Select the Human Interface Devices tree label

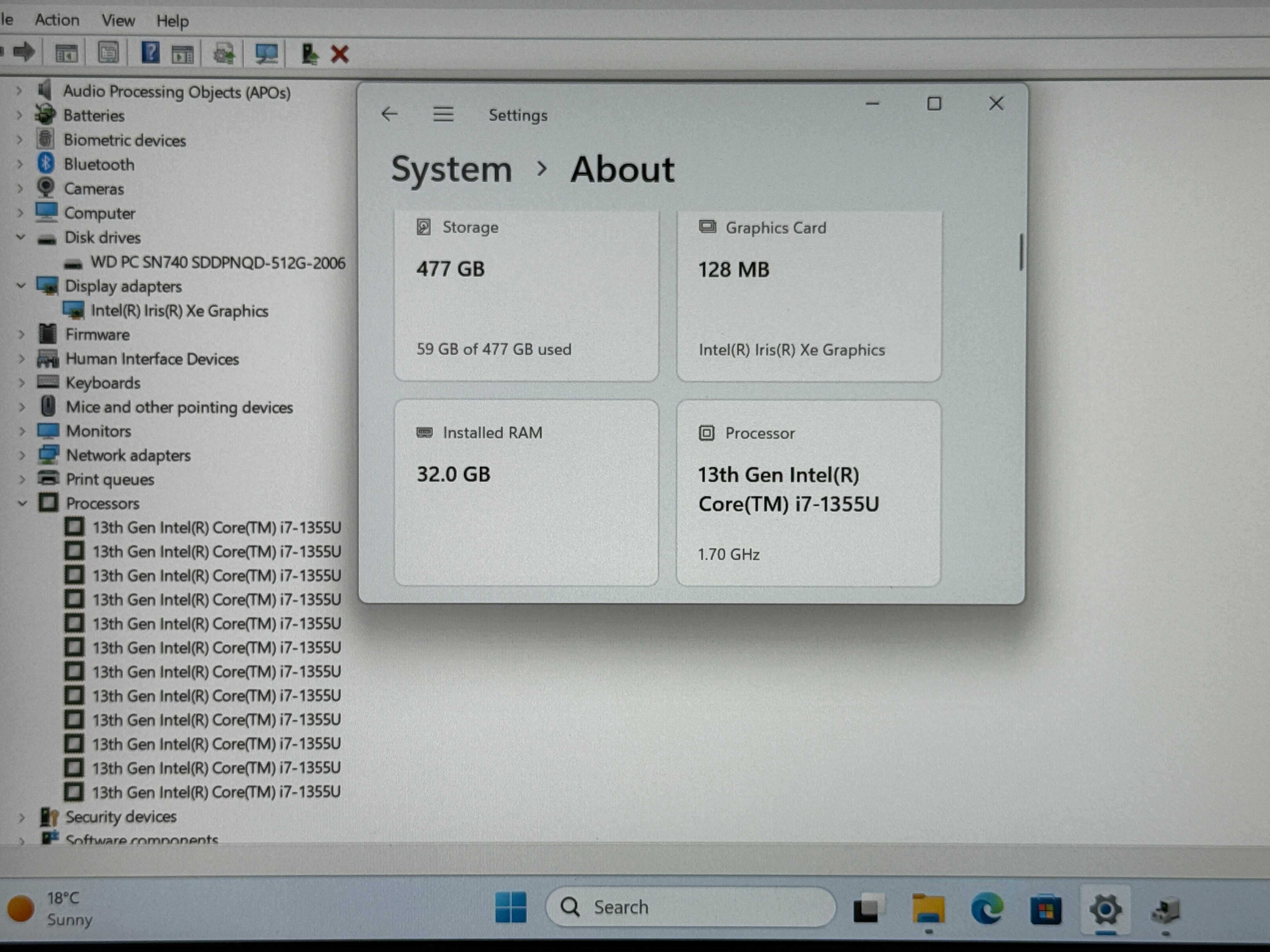coord(152,359)
